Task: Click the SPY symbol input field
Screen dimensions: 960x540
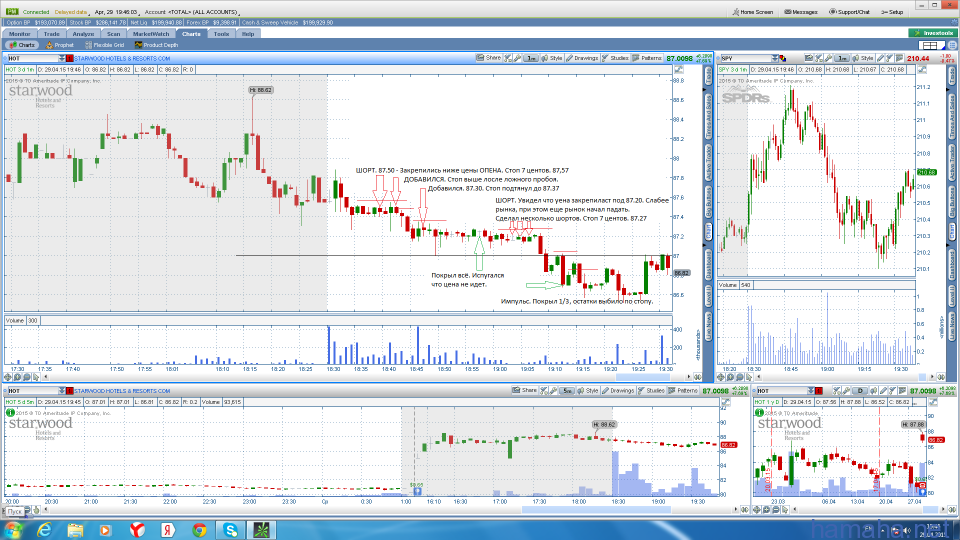Action: [x=745, y=58]
